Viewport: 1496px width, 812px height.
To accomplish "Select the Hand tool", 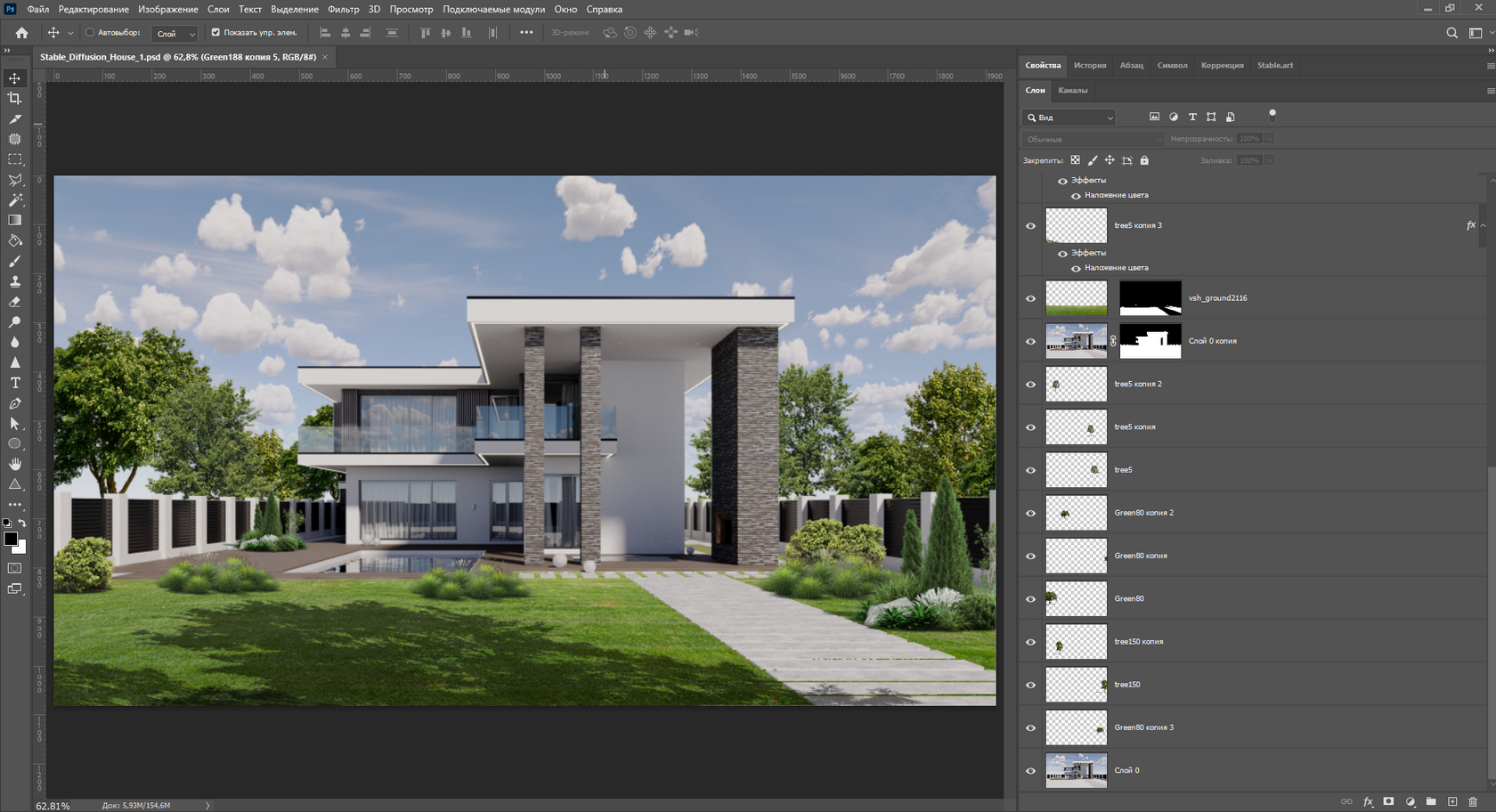I will pos(14,464).
